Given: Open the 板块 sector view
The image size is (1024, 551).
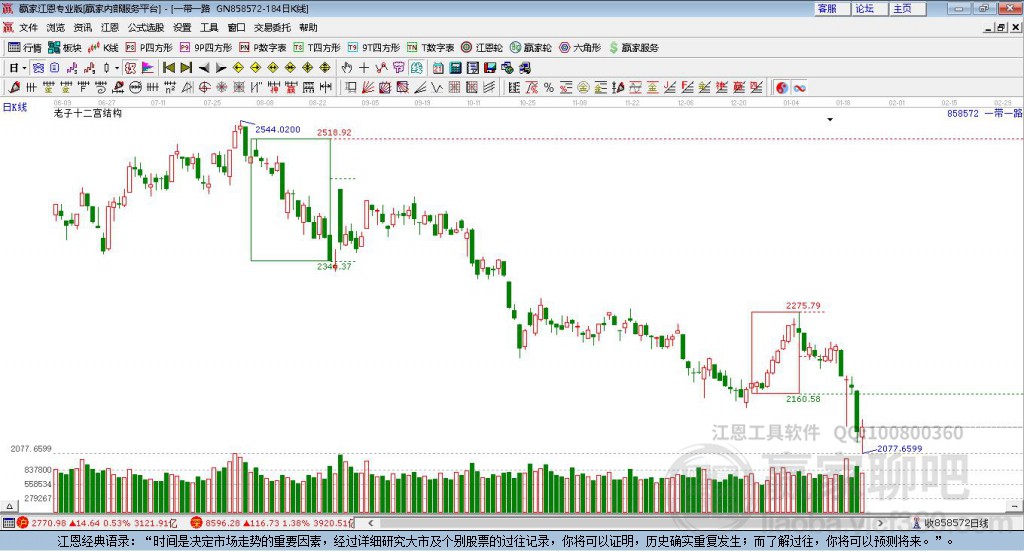Looking at the screenshot, I should (x=64, y=48).
